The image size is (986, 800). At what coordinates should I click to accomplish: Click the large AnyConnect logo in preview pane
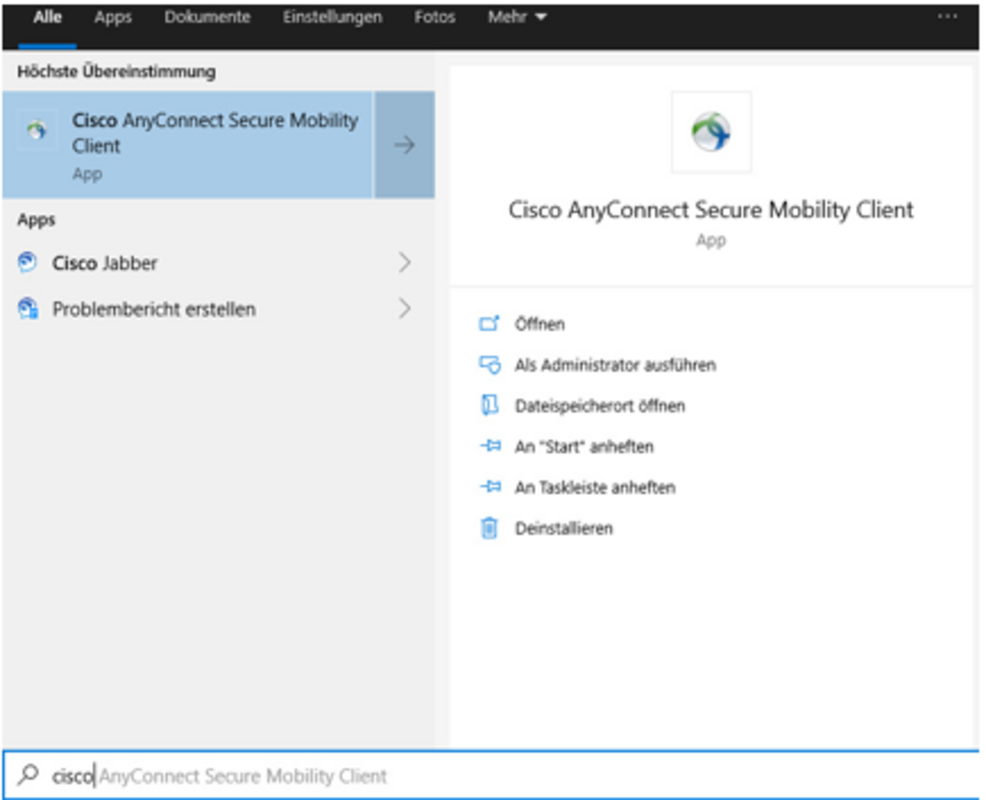pyautogui.click(x=711, y=132)
